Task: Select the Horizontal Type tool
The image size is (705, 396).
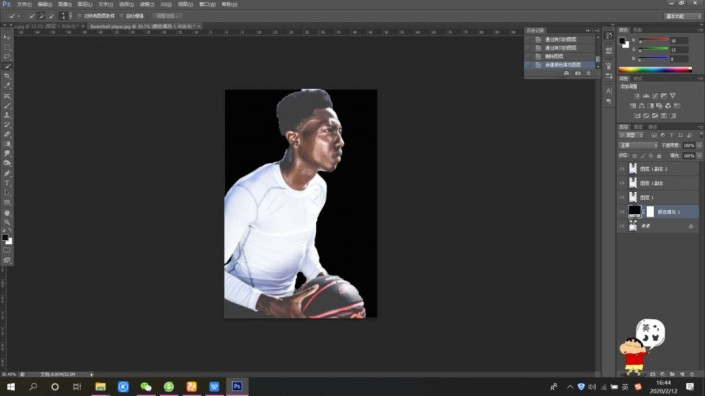Action: [7, 183]
